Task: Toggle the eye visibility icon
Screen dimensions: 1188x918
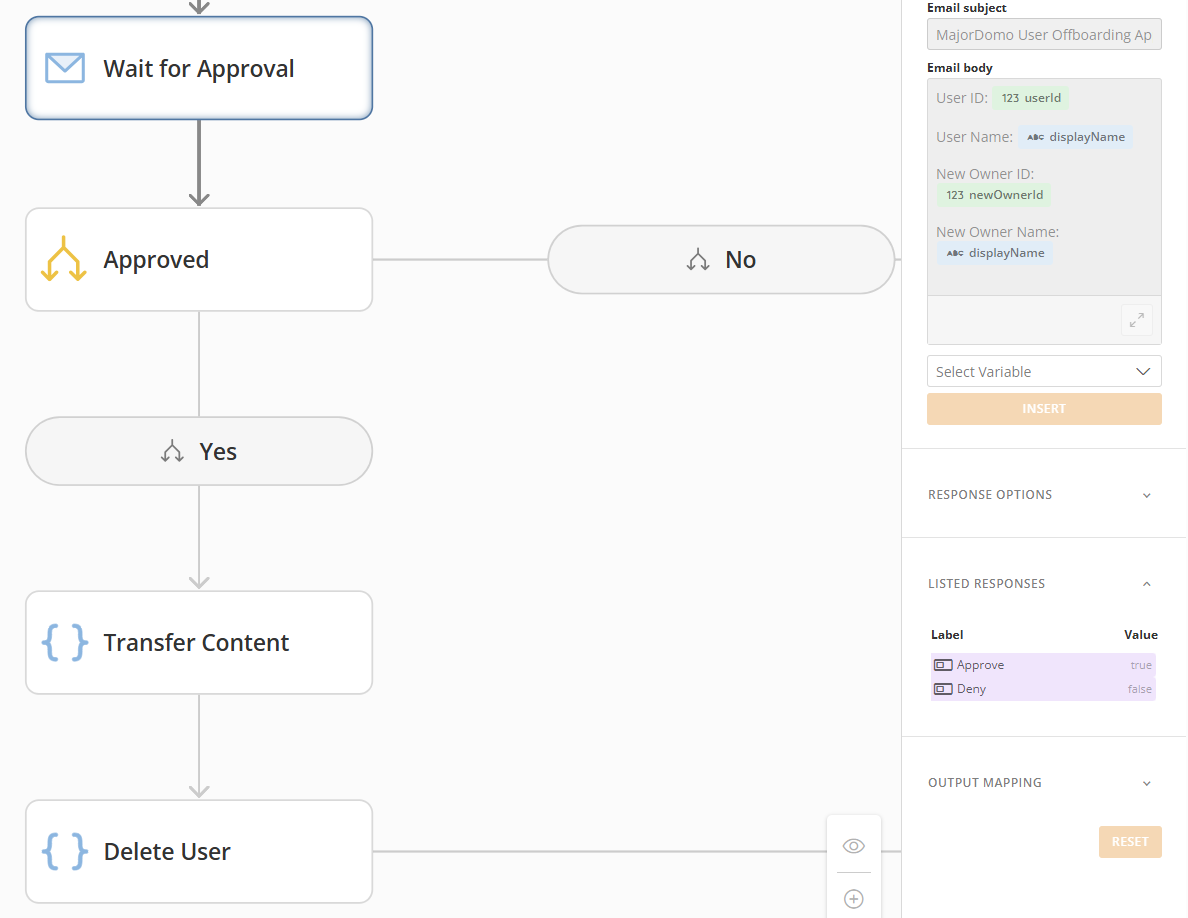Action: click(854, 846)
